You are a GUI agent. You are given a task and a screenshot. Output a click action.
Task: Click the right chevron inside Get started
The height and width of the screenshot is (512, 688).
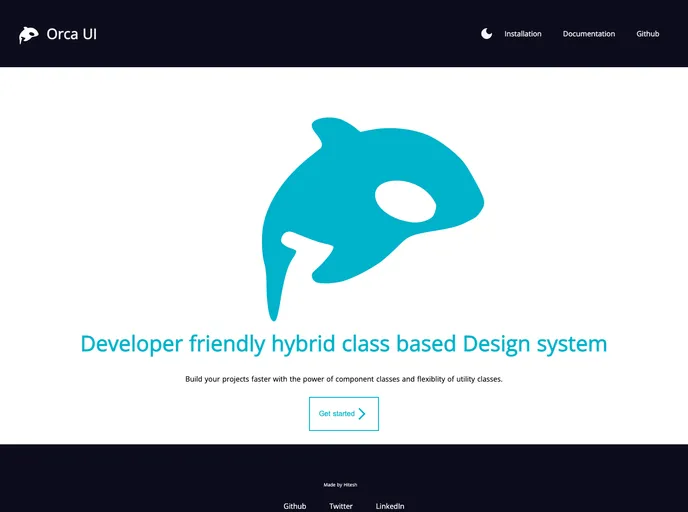(362, 414)
